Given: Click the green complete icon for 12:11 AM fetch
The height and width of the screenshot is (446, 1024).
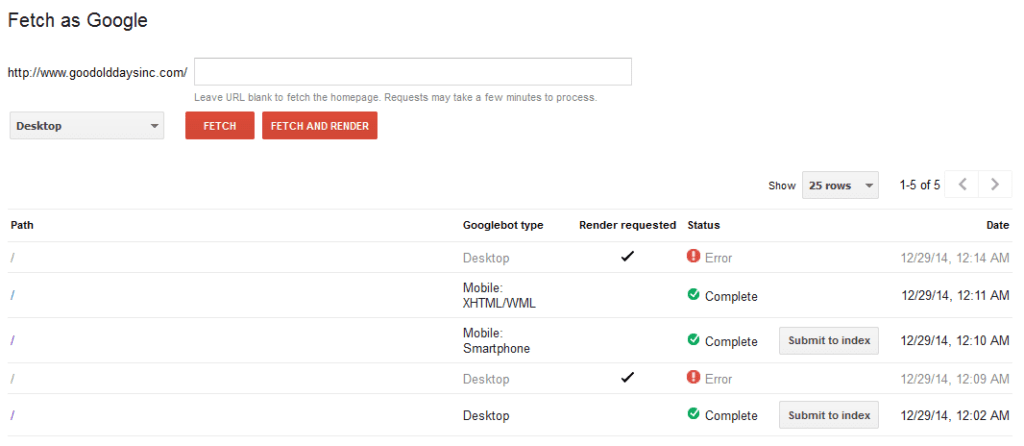Looking at the screenshot, I should (694, 295).
